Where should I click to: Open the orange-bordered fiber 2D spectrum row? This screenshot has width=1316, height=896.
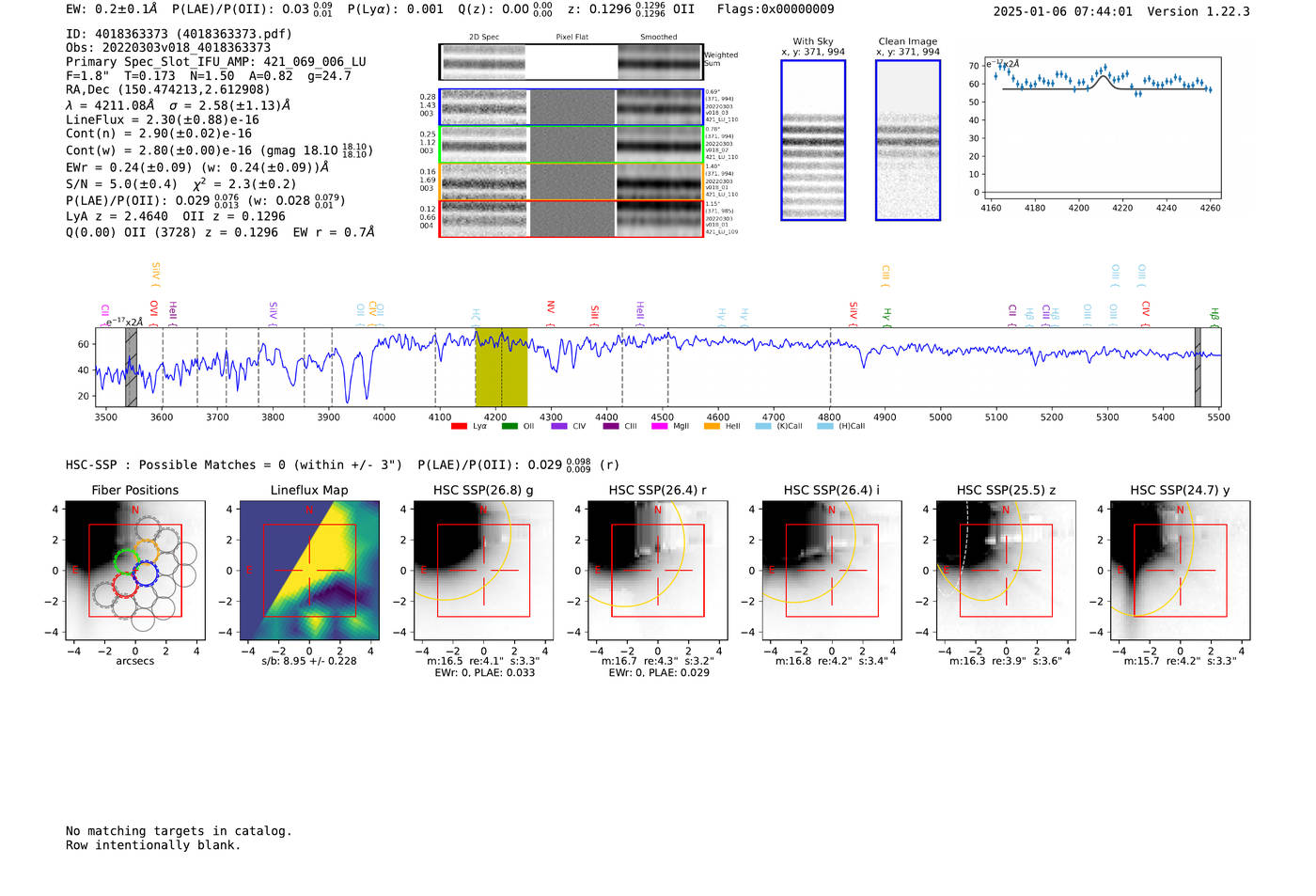pos(571,181)
